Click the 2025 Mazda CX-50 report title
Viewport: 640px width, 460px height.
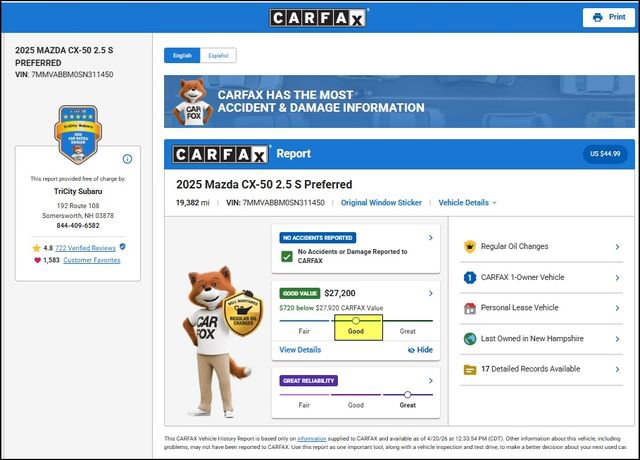click(264, 184)
